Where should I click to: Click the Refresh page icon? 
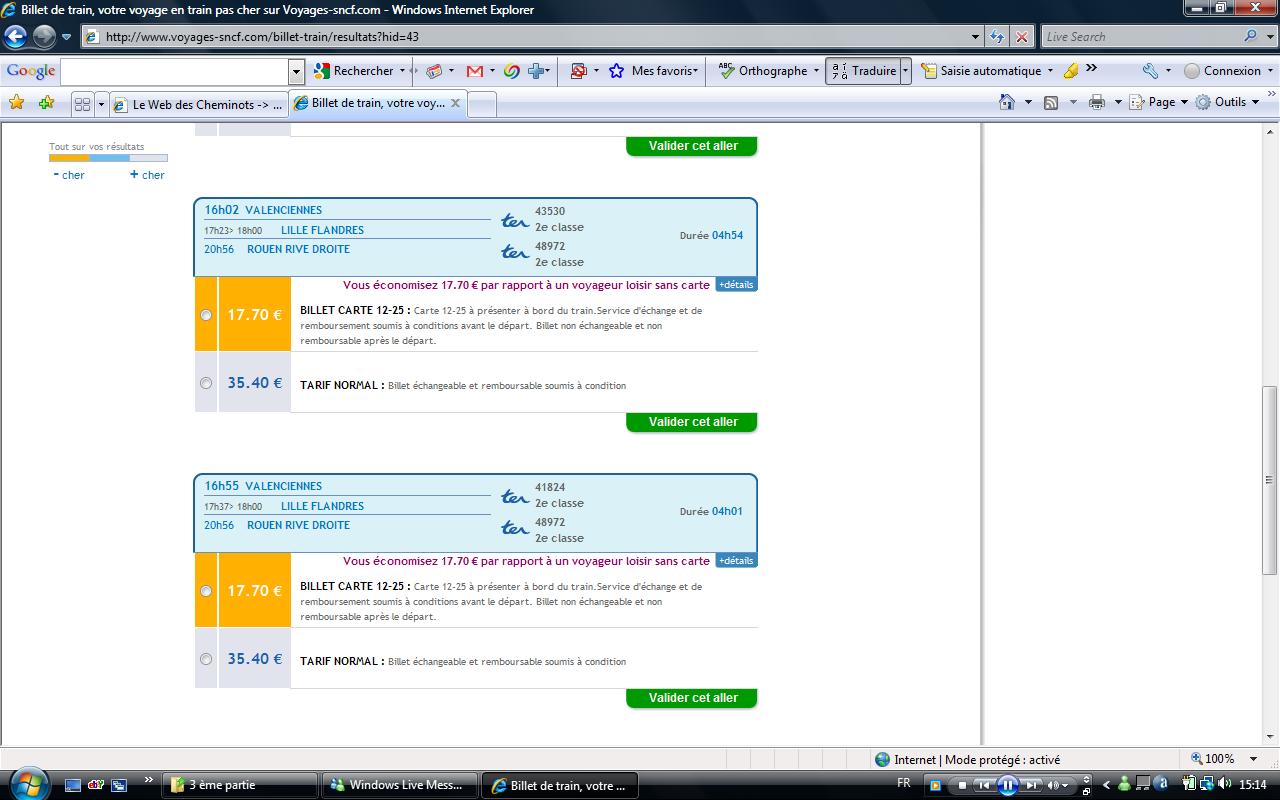click(997, 37)
